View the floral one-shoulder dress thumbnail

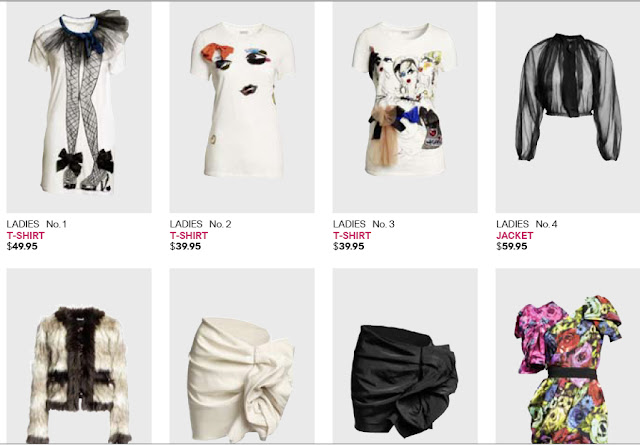pyautogui.click(x=568, y=356)
